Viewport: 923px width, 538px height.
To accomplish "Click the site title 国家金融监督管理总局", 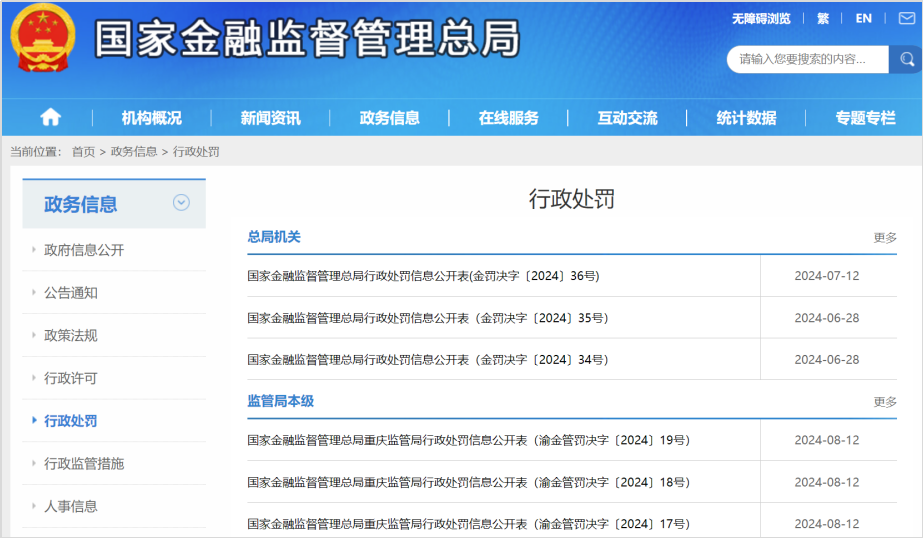I will click(x=307, y=39).
